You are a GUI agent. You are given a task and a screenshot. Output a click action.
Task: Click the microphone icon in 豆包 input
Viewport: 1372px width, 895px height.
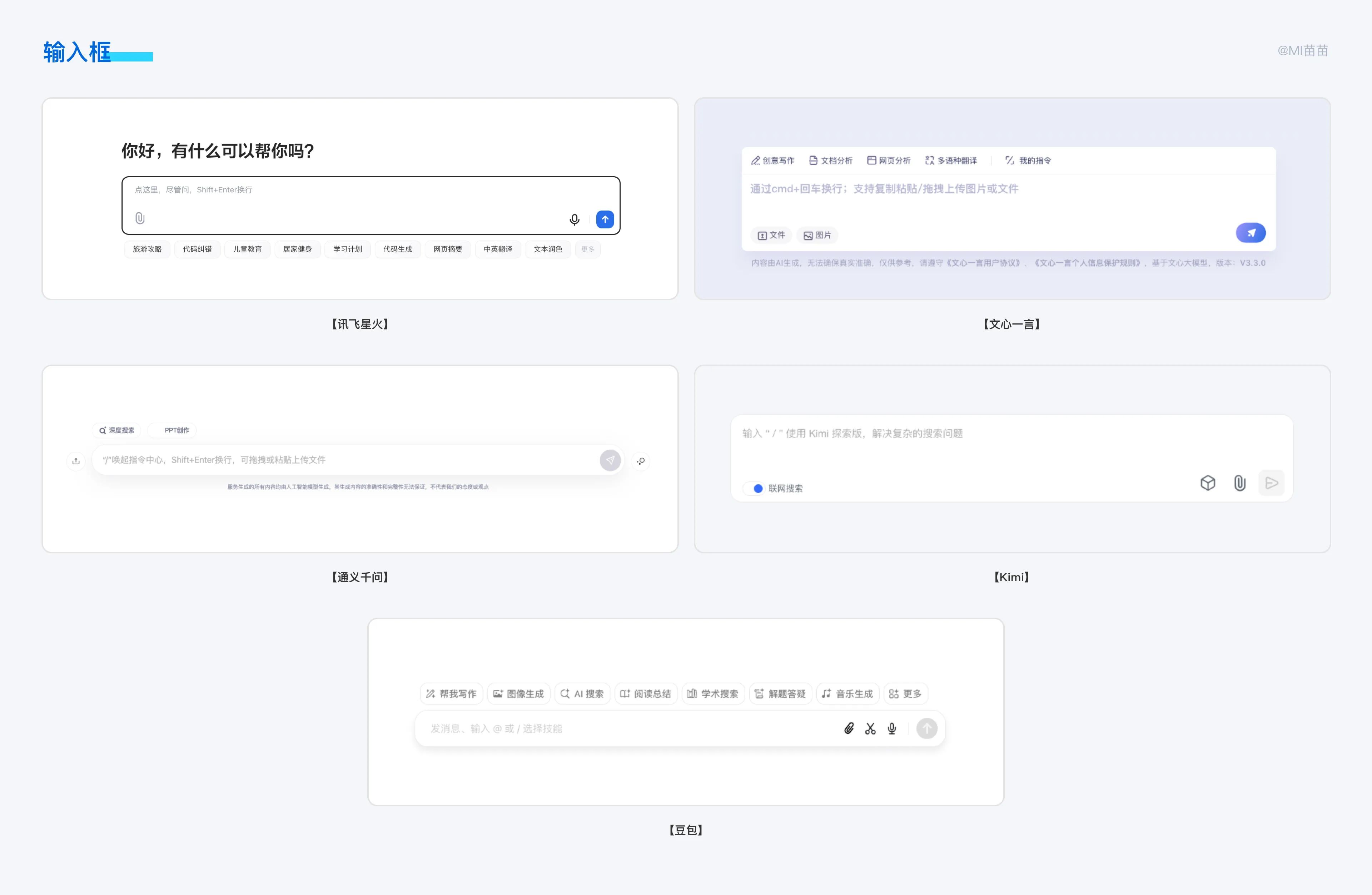(892, 729)
